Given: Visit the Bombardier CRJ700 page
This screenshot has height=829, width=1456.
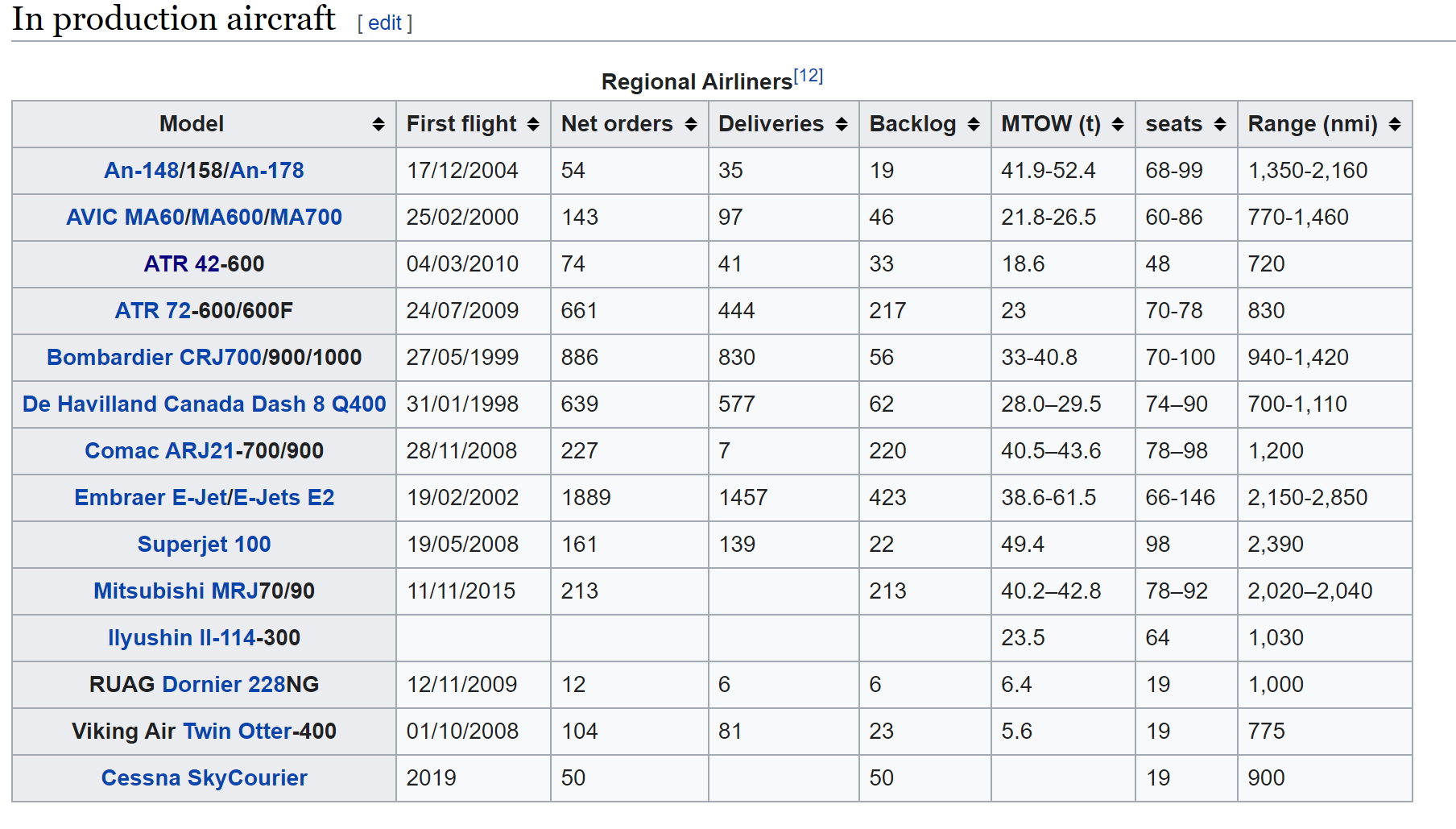Looking at the screenshot, I should pyautogui.click(x=154, y=358).
